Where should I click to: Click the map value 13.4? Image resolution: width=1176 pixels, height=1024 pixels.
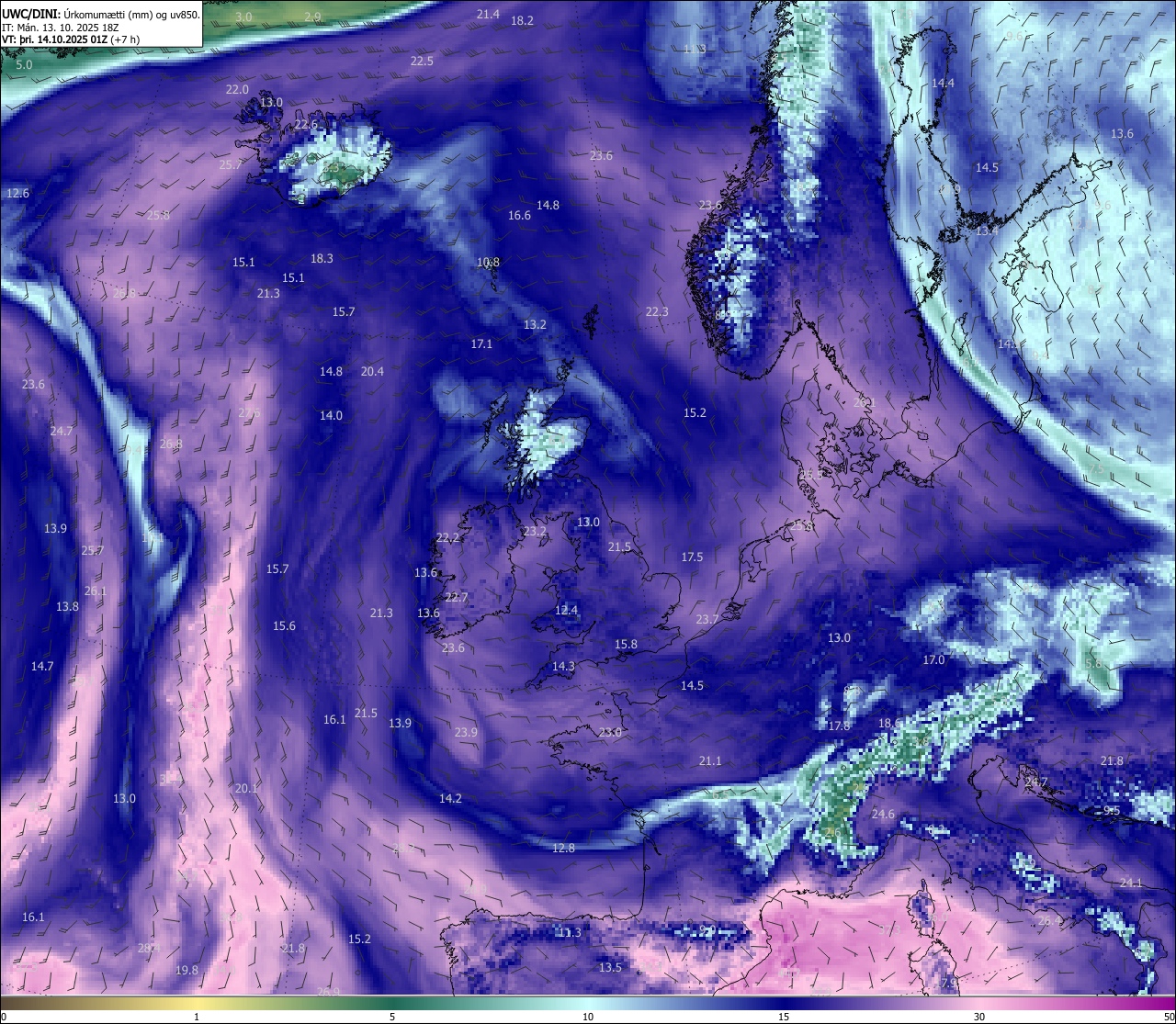click(987, 231)
